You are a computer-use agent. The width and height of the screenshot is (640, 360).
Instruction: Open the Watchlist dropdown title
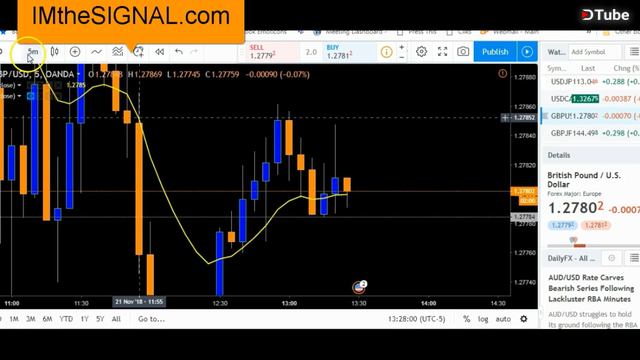tap(556, 52)
